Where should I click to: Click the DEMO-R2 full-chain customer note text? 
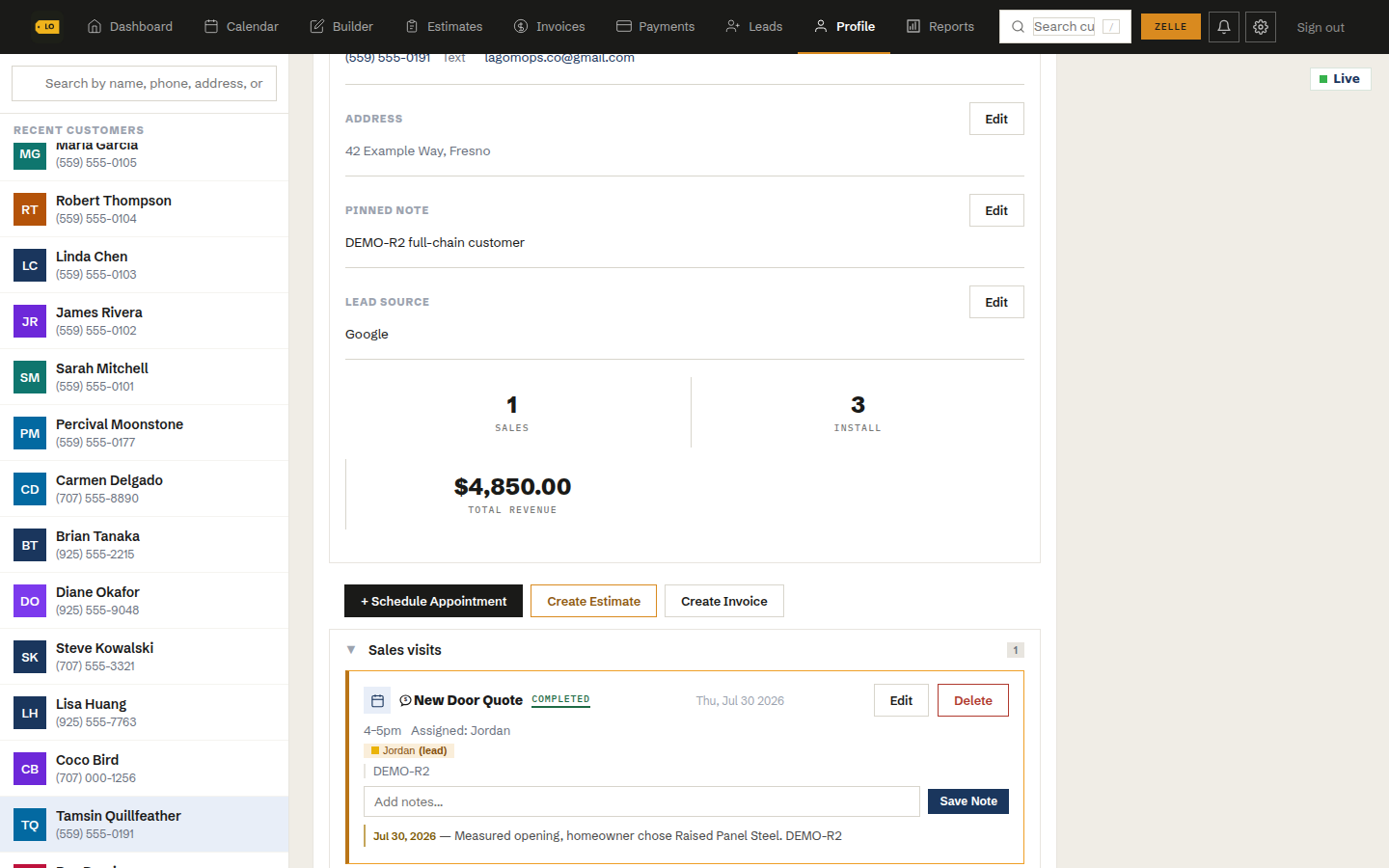[x=435, y=243]
